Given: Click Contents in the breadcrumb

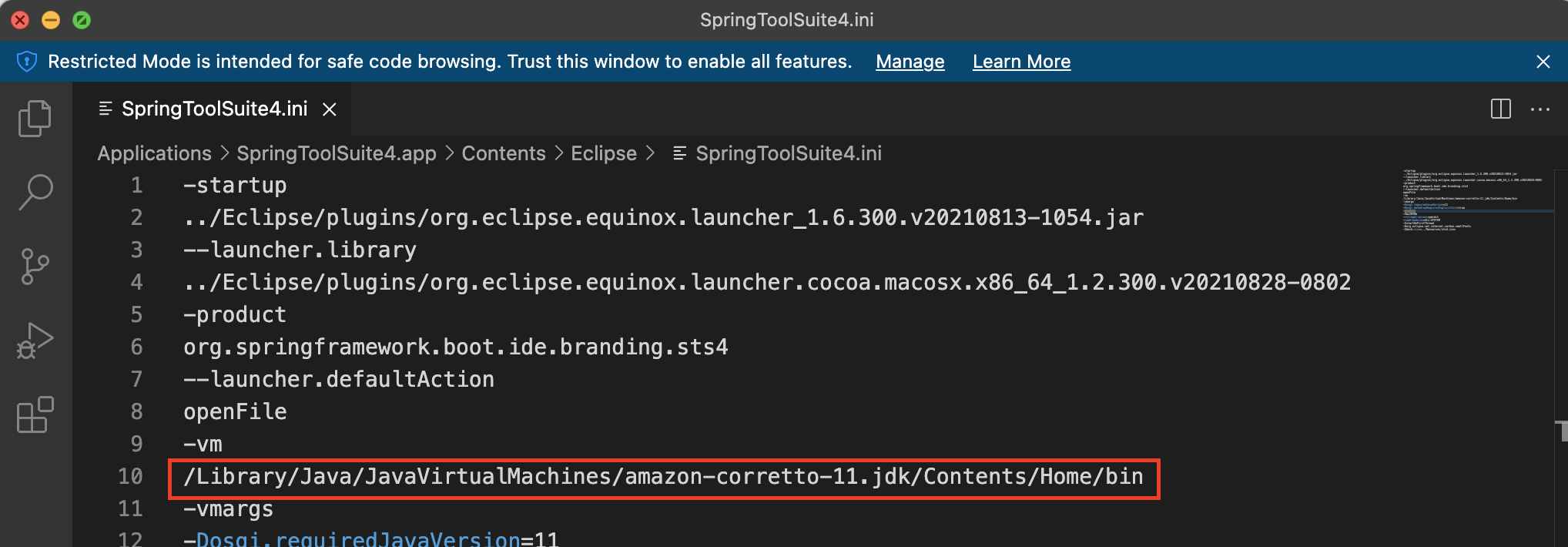Looking at the screenshot, I should [x=504, y=153].
